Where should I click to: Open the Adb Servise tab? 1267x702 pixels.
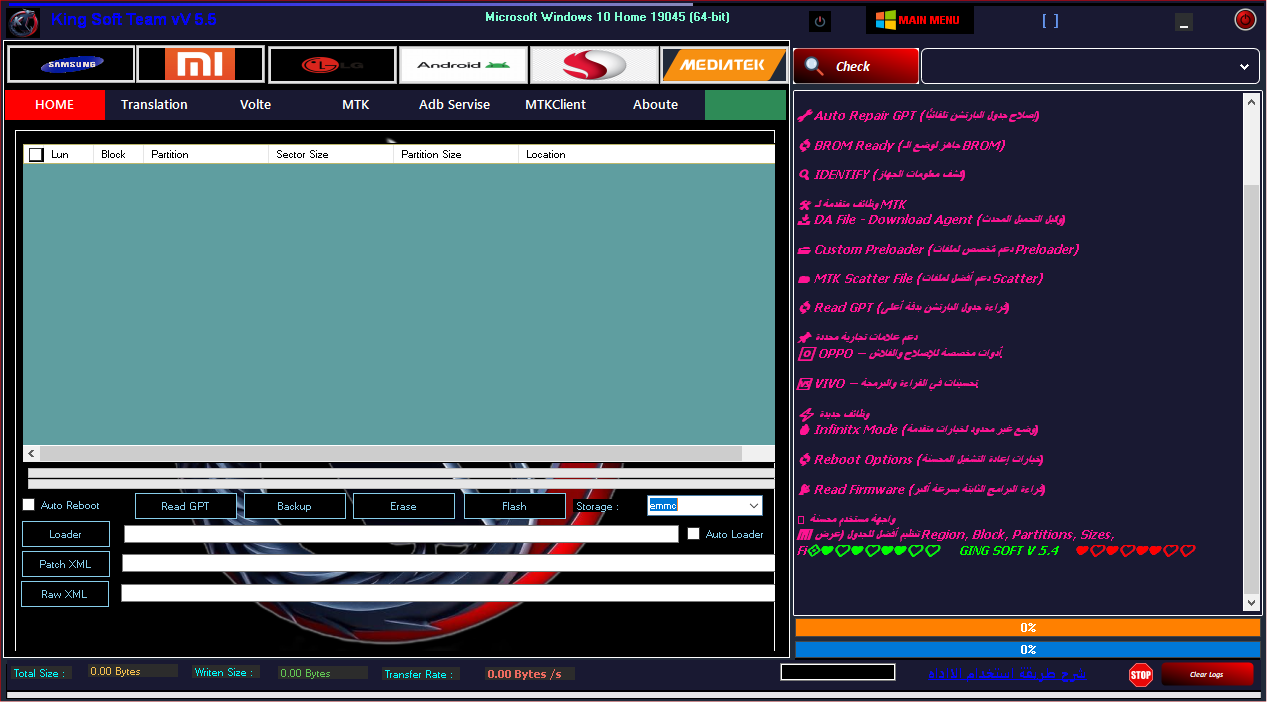click(x=454, y=104)
